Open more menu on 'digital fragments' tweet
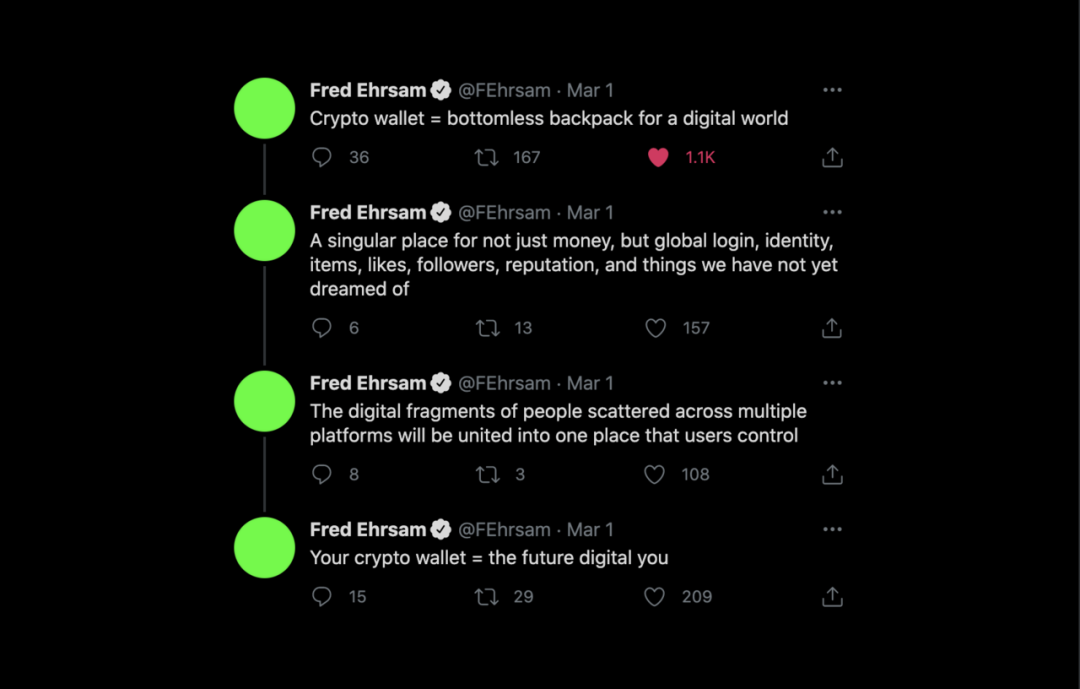This screenshot has width=1080, height=689. (832, 383)
